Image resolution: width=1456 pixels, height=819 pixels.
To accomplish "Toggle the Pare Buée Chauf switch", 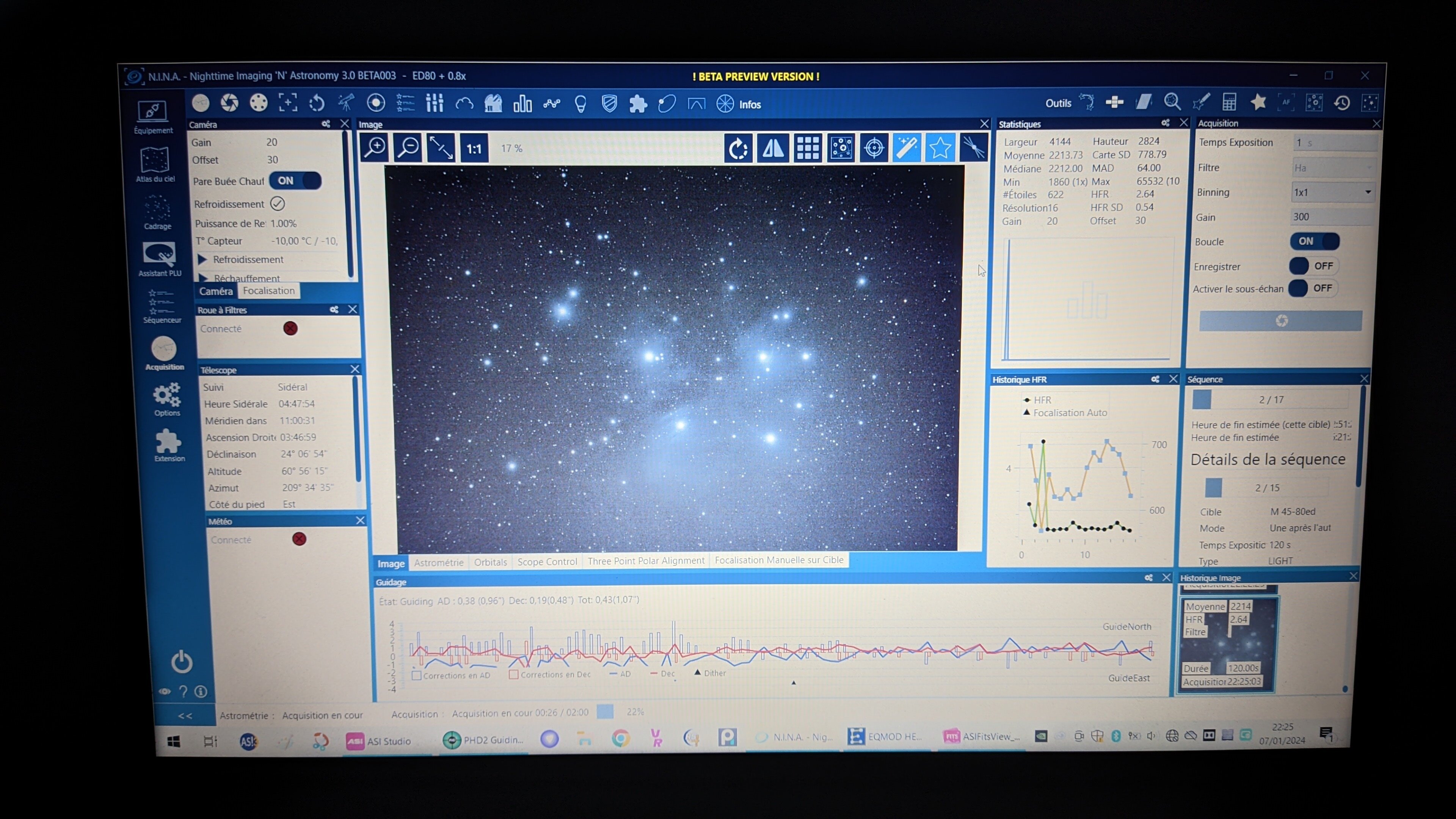I will coord(295,181).
